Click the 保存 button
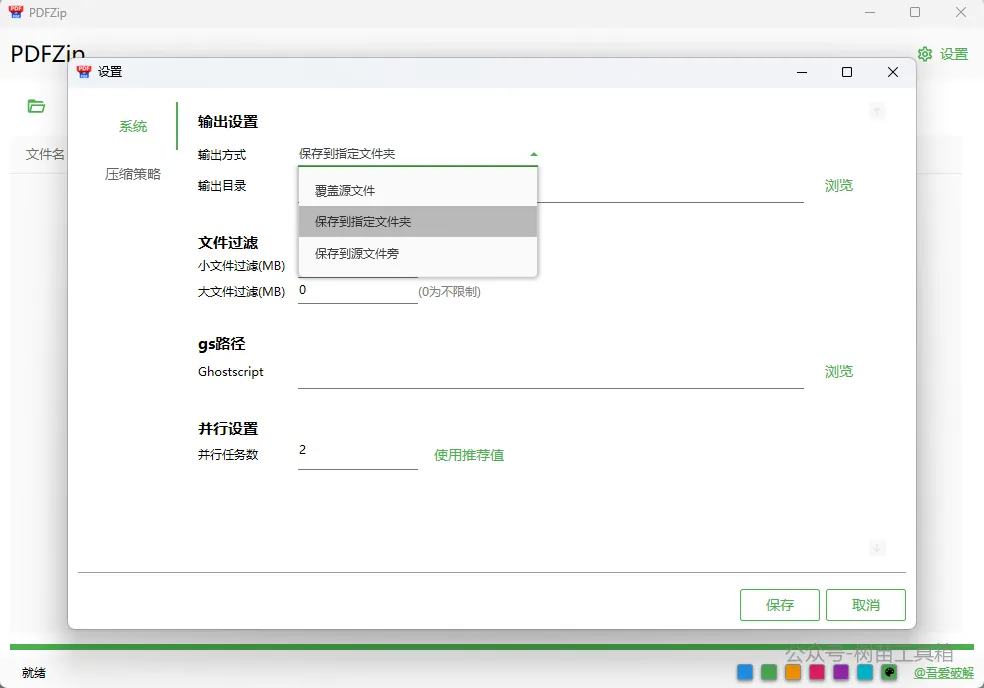The image size is (984, 688). click(779, 605)
